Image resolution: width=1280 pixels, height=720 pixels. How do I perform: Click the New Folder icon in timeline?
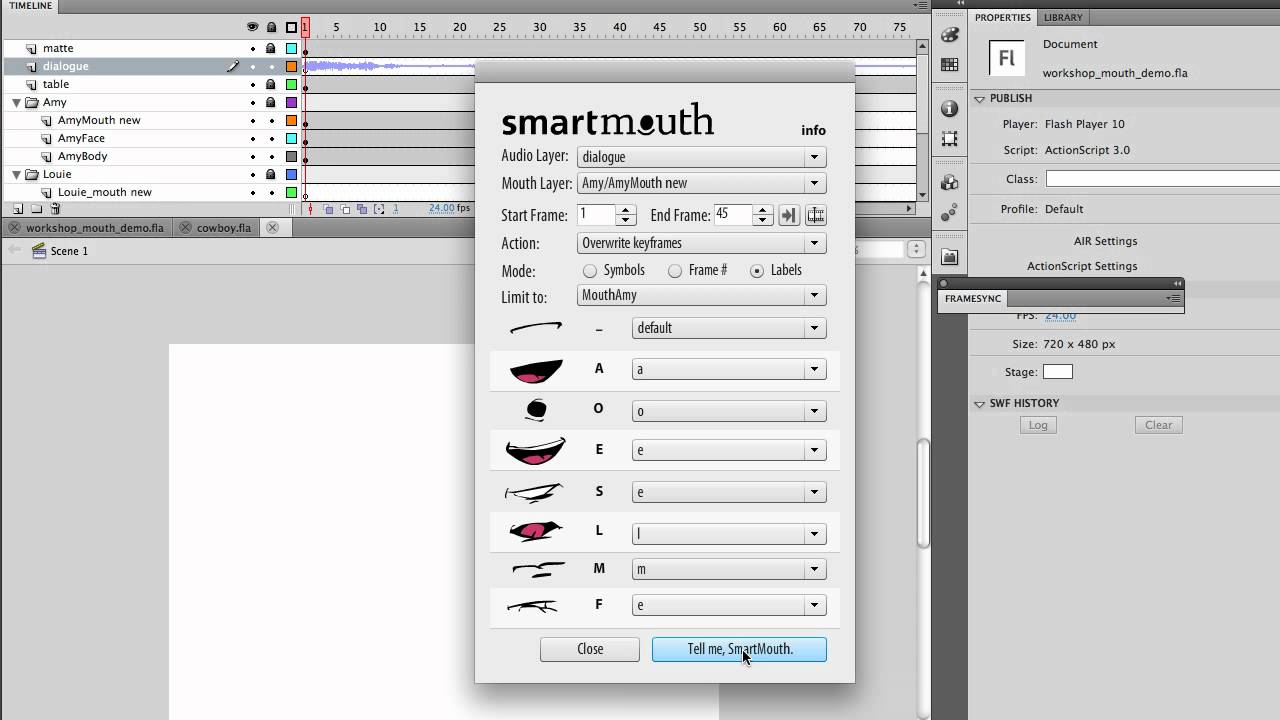coord(36,209)
